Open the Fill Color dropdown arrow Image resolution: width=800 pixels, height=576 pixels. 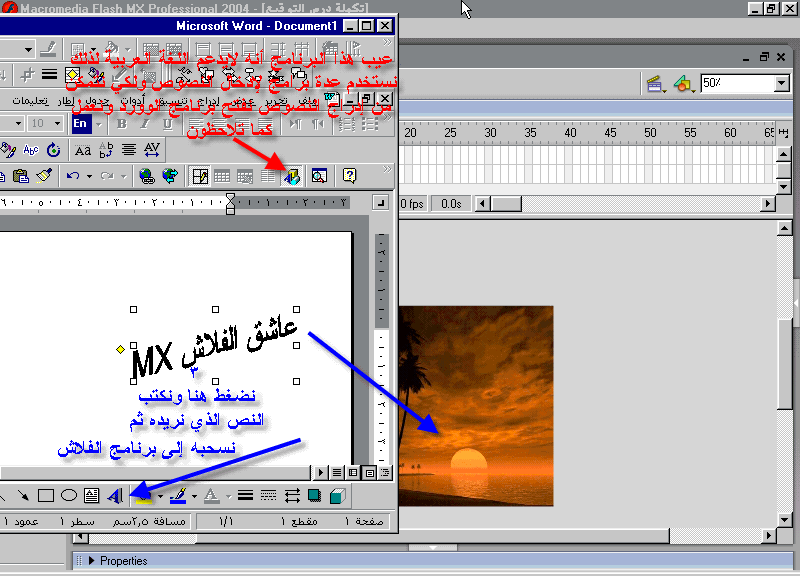[160, 495]
